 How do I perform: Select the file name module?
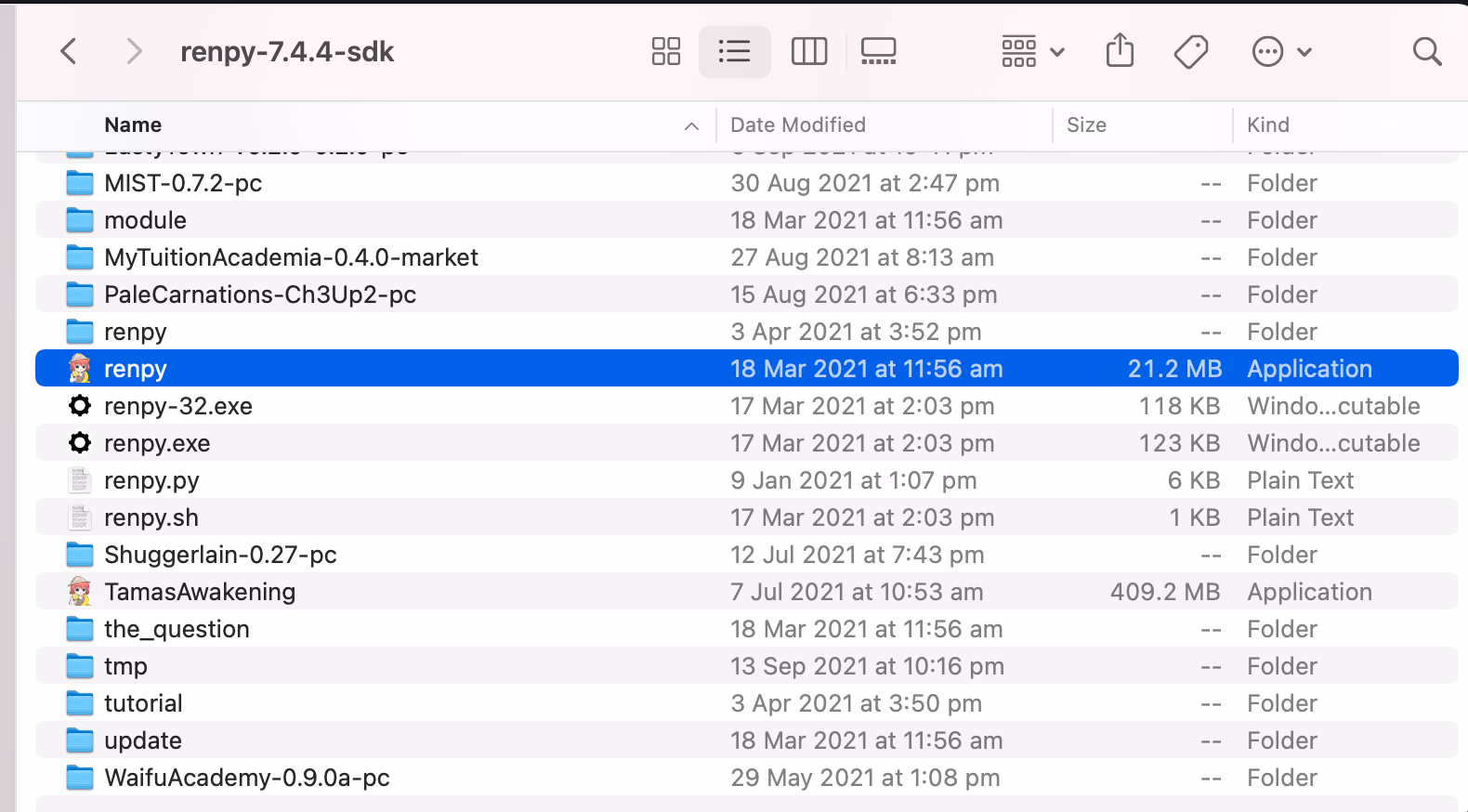145,220
